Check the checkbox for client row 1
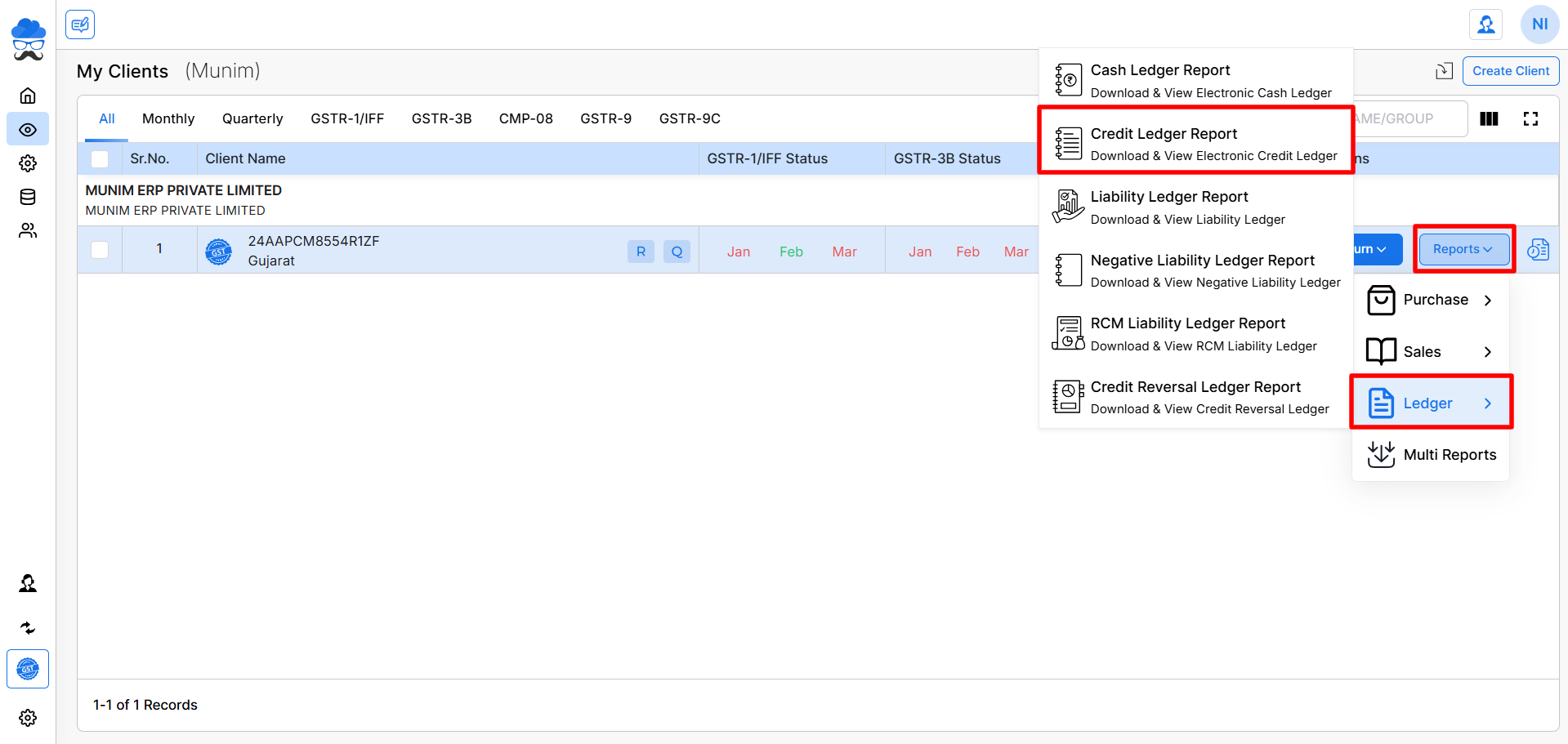The image size is (1568, 744). 100,250
